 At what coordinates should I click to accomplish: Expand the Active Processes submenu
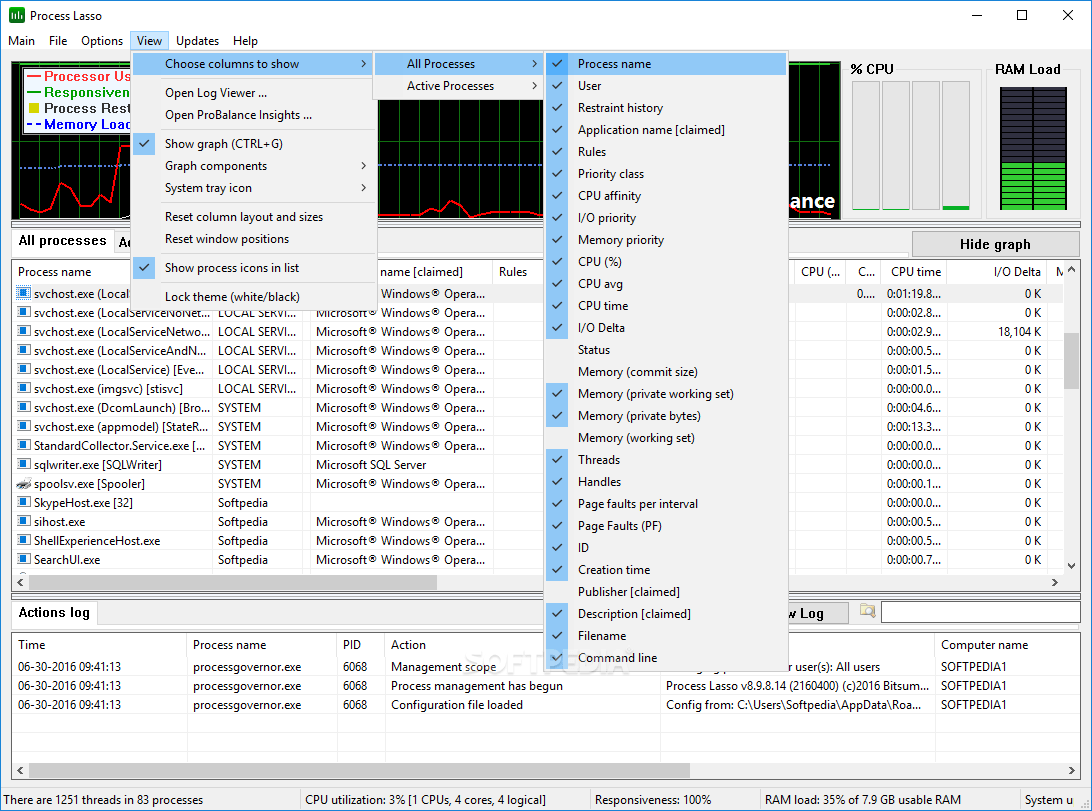[x=458, y=86]
